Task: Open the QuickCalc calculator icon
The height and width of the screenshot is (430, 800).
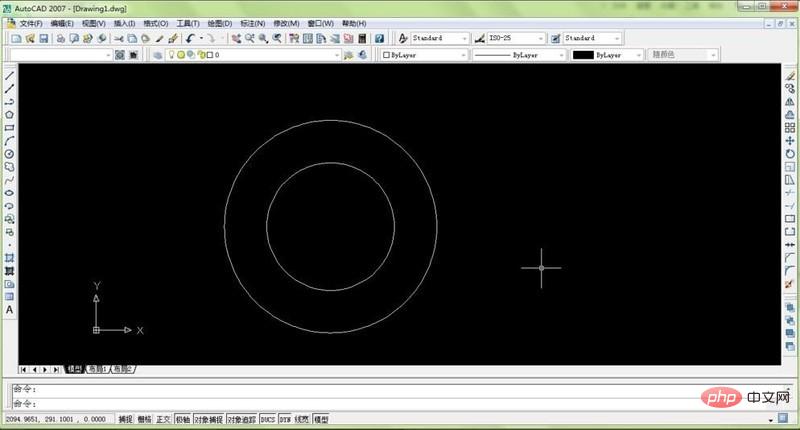Action: point(362,38)
